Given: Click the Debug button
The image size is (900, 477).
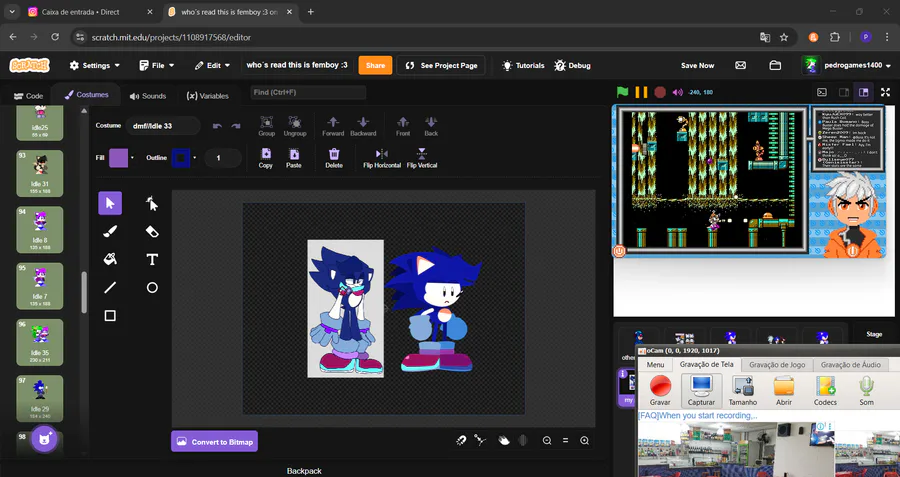Looking at the screenshot, I should (572, 65).
